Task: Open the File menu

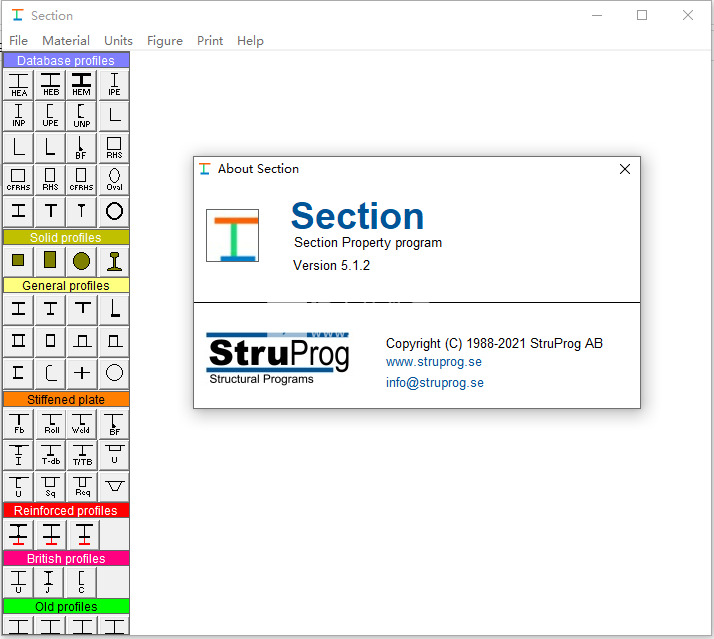Action: (18, 41)
